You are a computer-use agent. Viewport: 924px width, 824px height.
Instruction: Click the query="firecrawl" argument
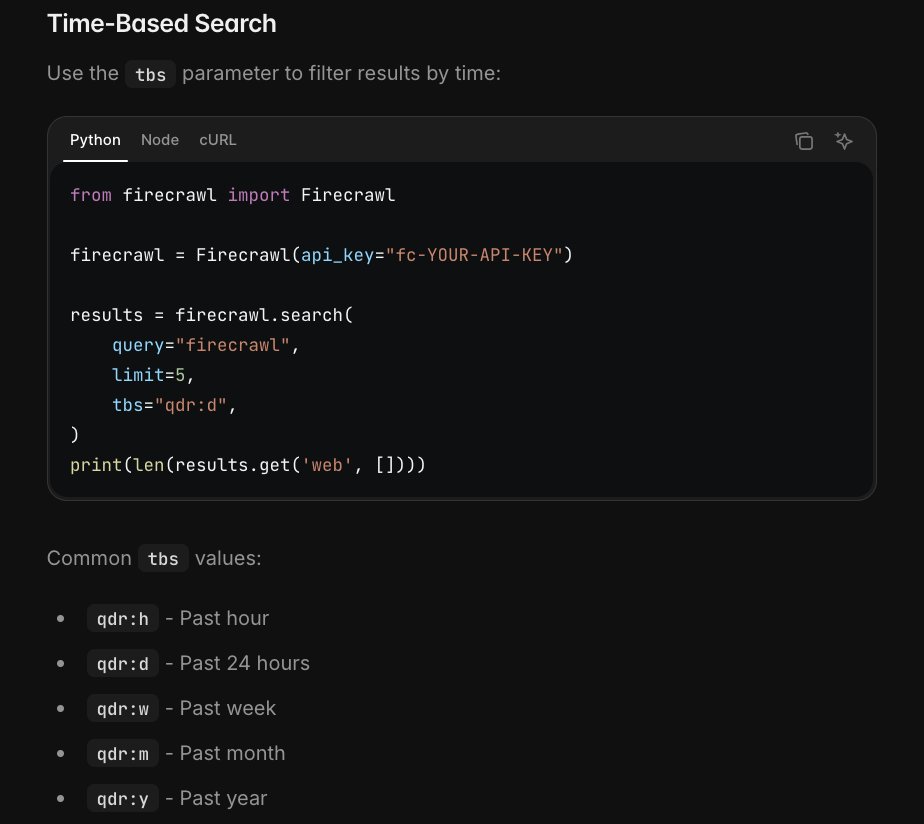coord(206,345)
